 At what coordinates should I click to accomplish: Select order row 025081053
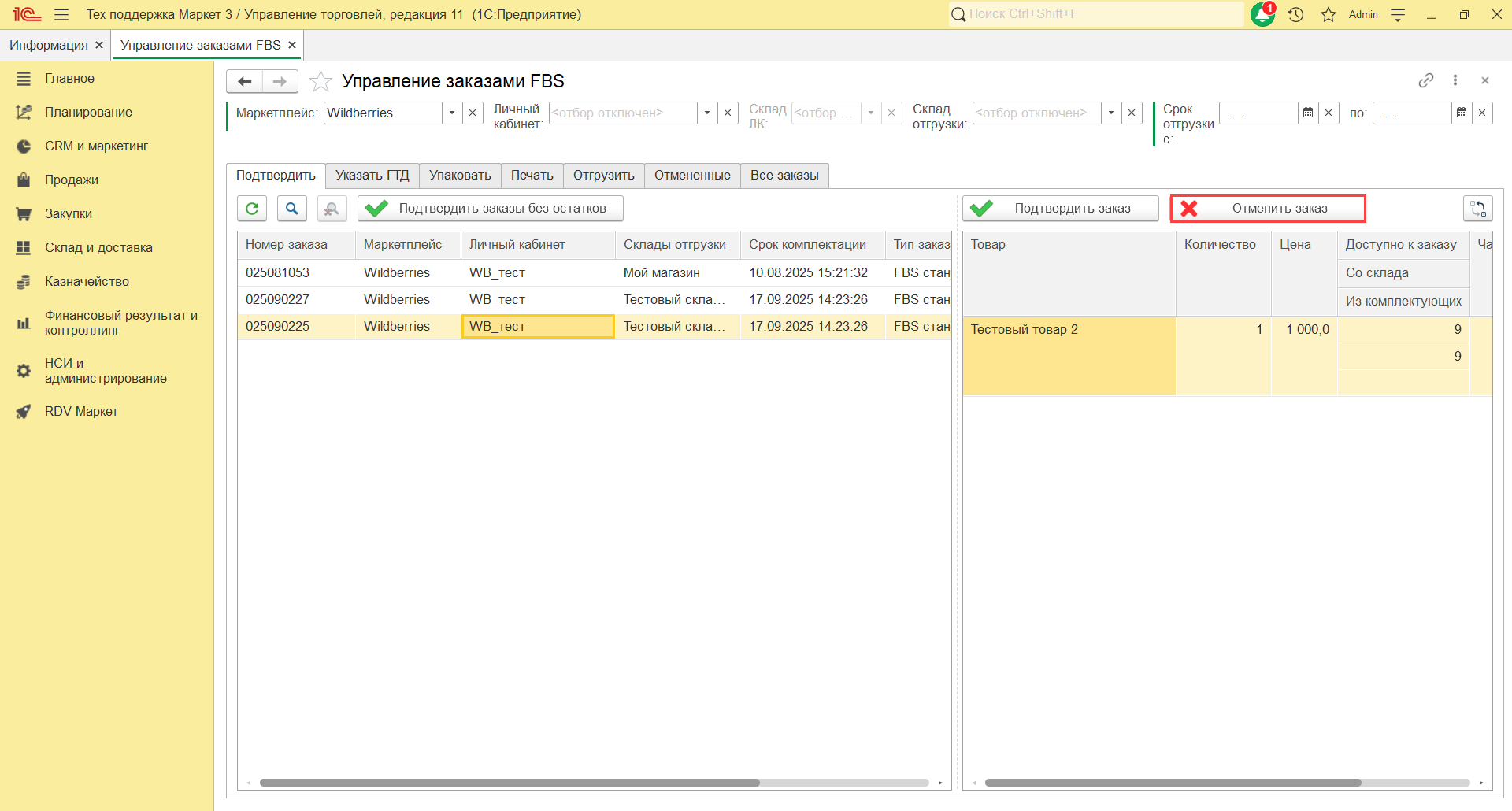point(278,273)
